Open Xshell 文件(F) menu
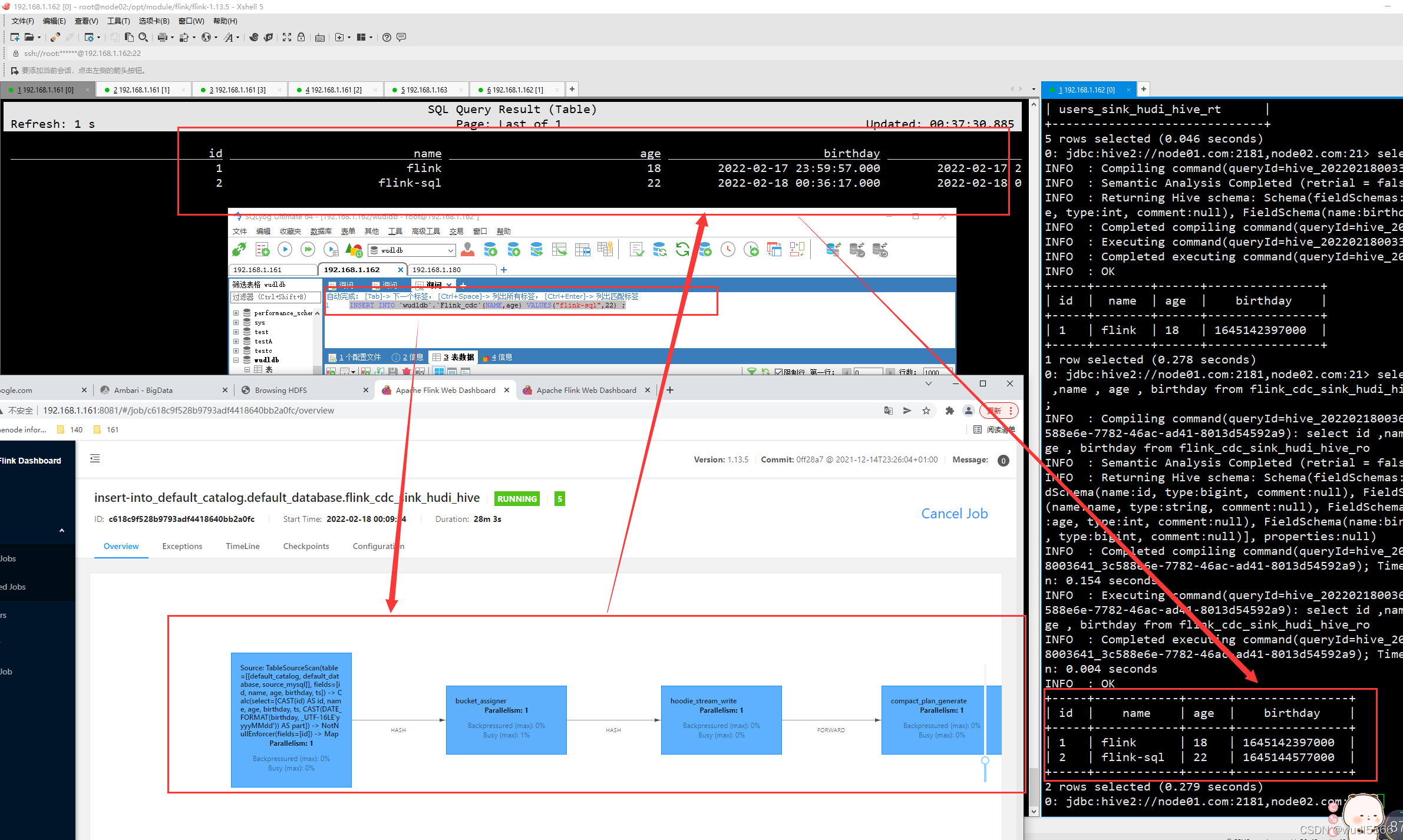 (x=22, y=21)
